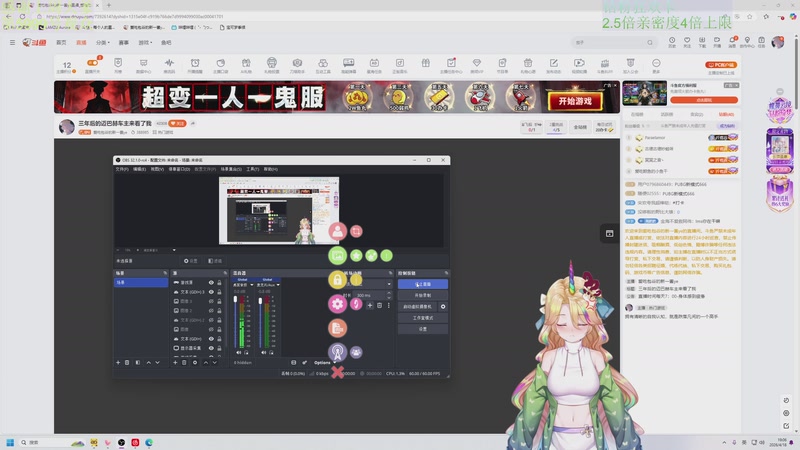
Task: Click 开始录制 button in OBS controls
Action: pyautogui.click(x=422, y=295)
